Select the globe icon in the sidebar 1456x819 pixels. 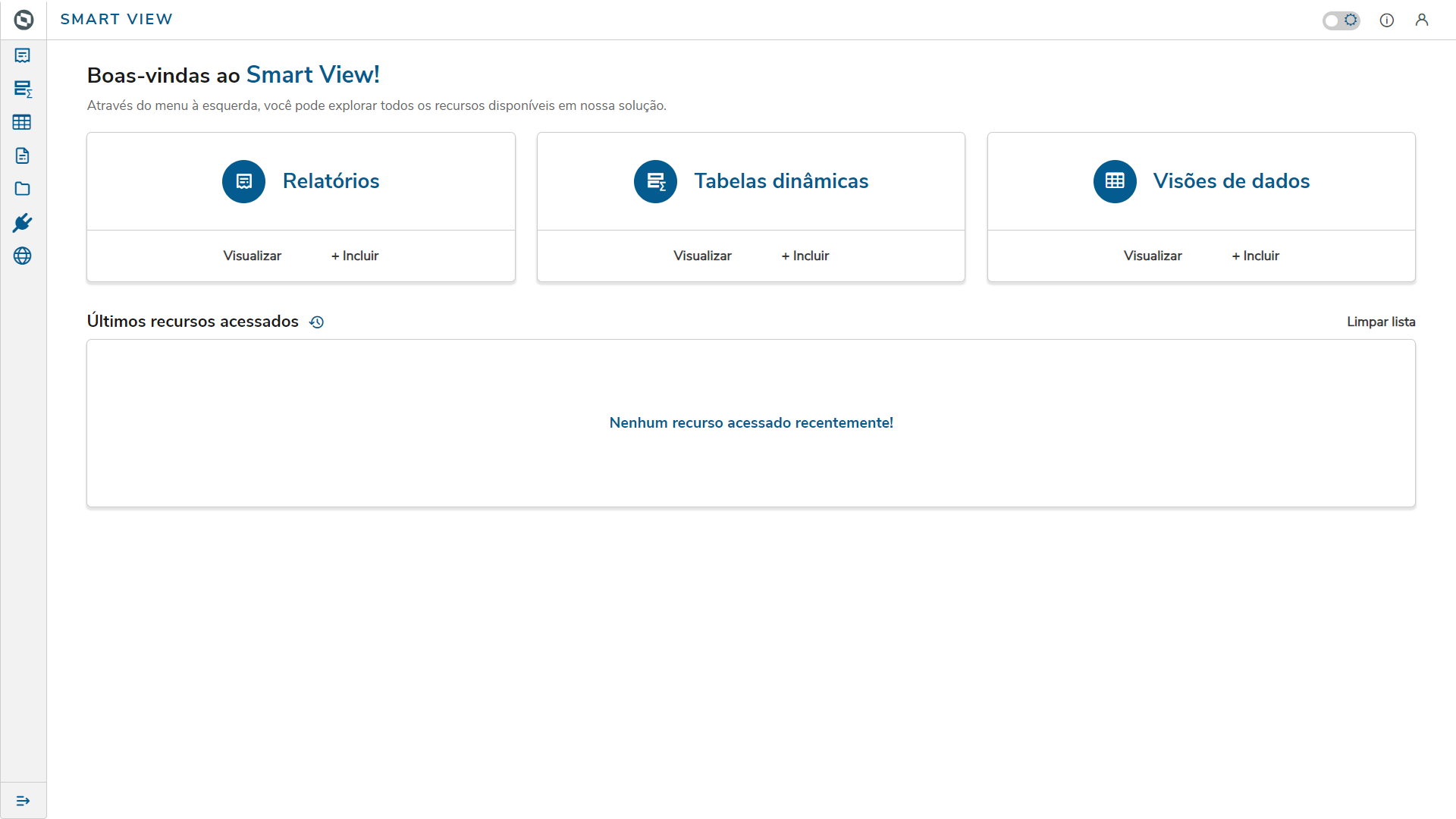(23, 256)
